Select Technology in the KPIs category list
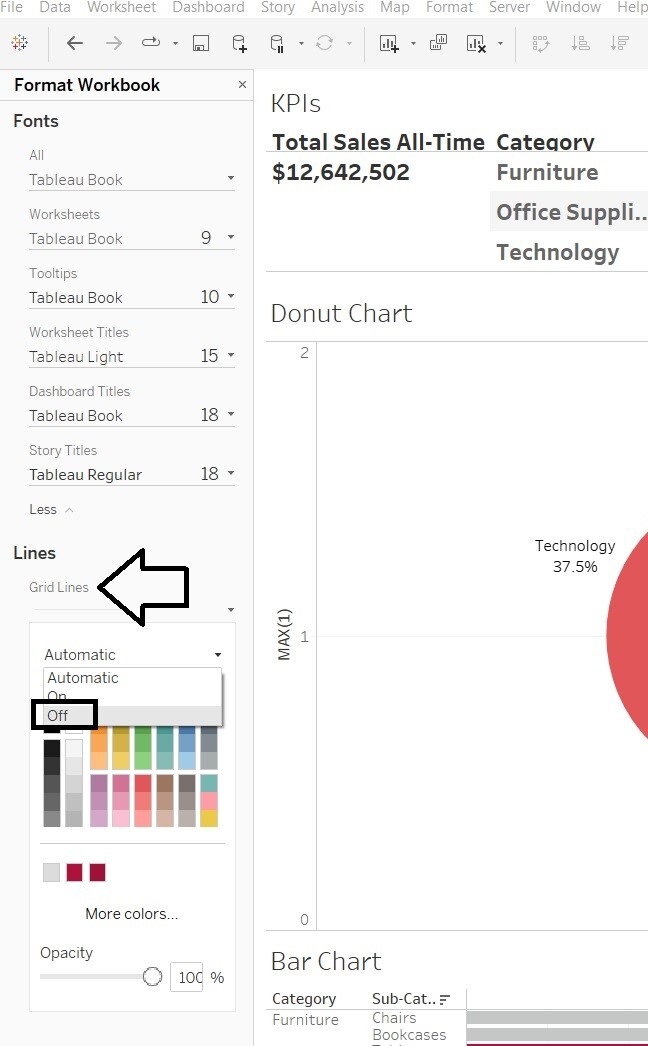The image size is (648, 1046). (558, 252)
